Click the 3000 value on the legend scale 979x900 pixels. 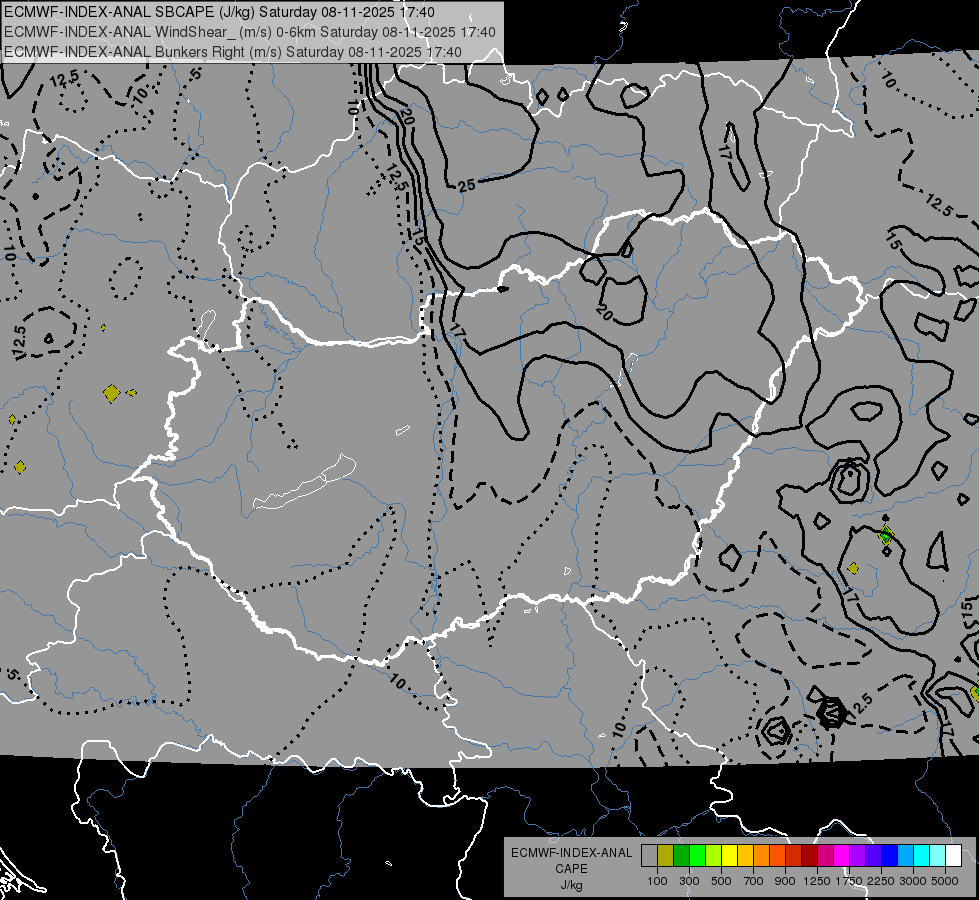913,881
